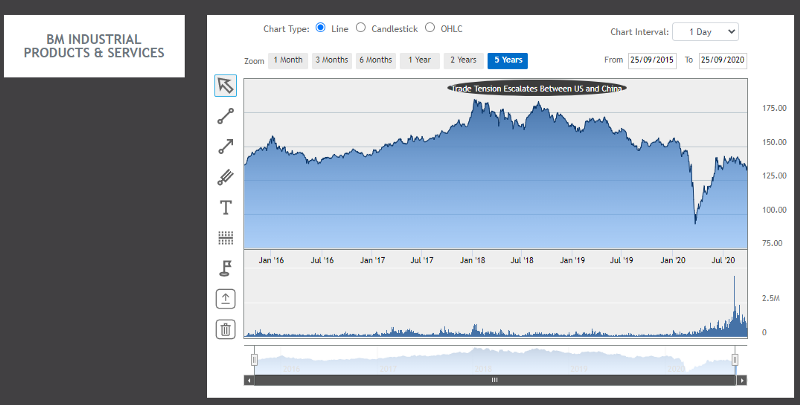Choose the 2 Years zoom range
The width and height of the screenshot is (800, 405).
coord(463,61)
